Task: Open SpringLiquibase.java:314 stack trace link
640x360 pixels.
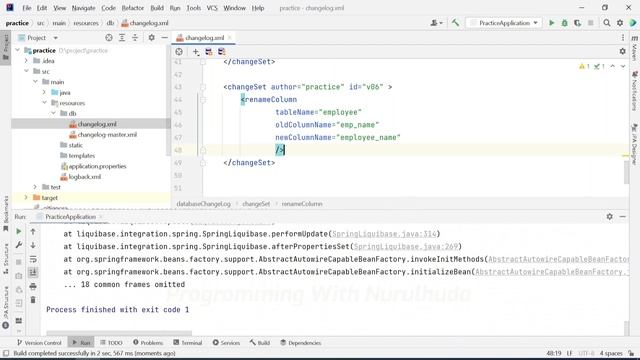Action: 384,234
